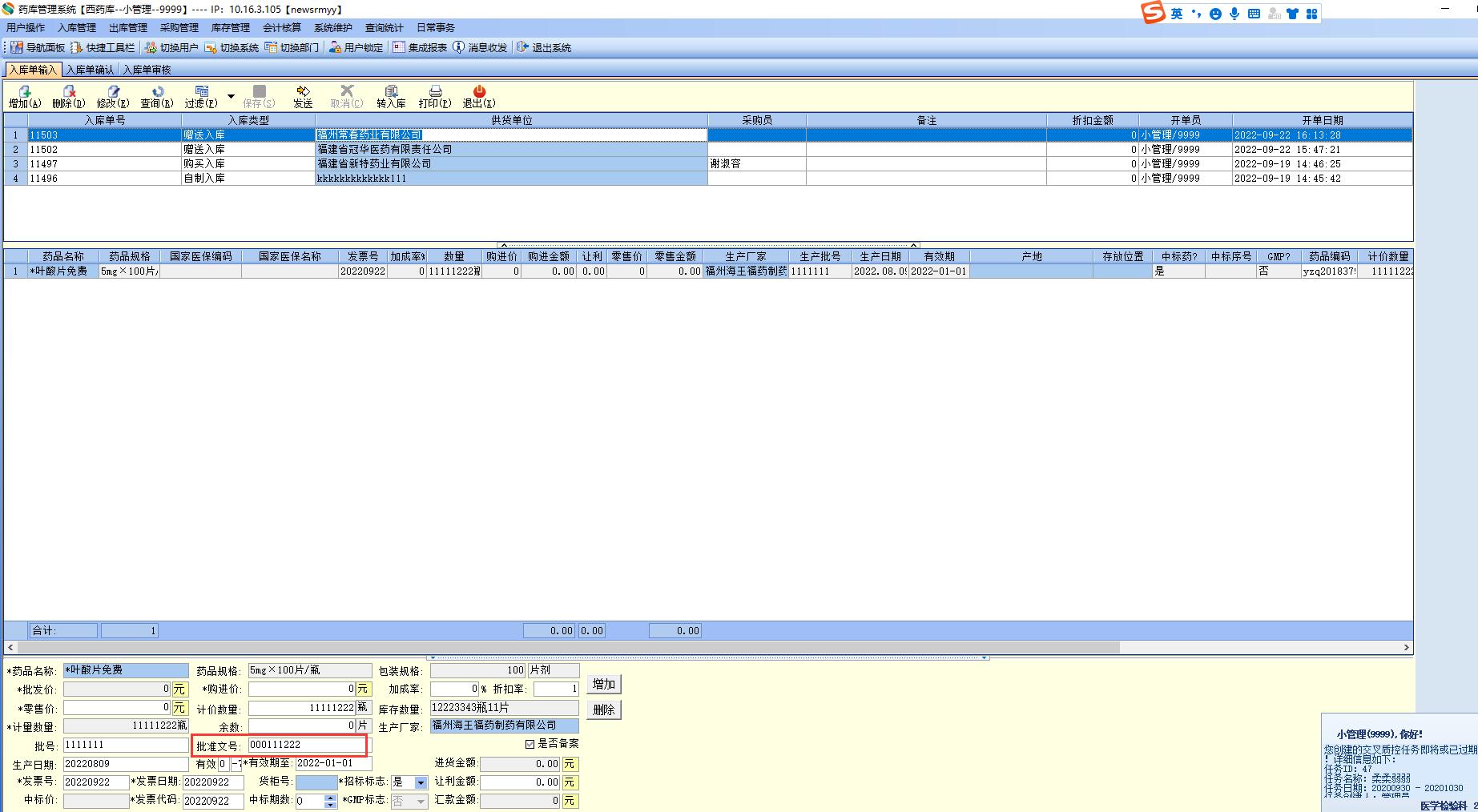Click the 删除(D) delete toolbar icon
This screenshot has height=812, width=1478.
[x=69, y=97]
